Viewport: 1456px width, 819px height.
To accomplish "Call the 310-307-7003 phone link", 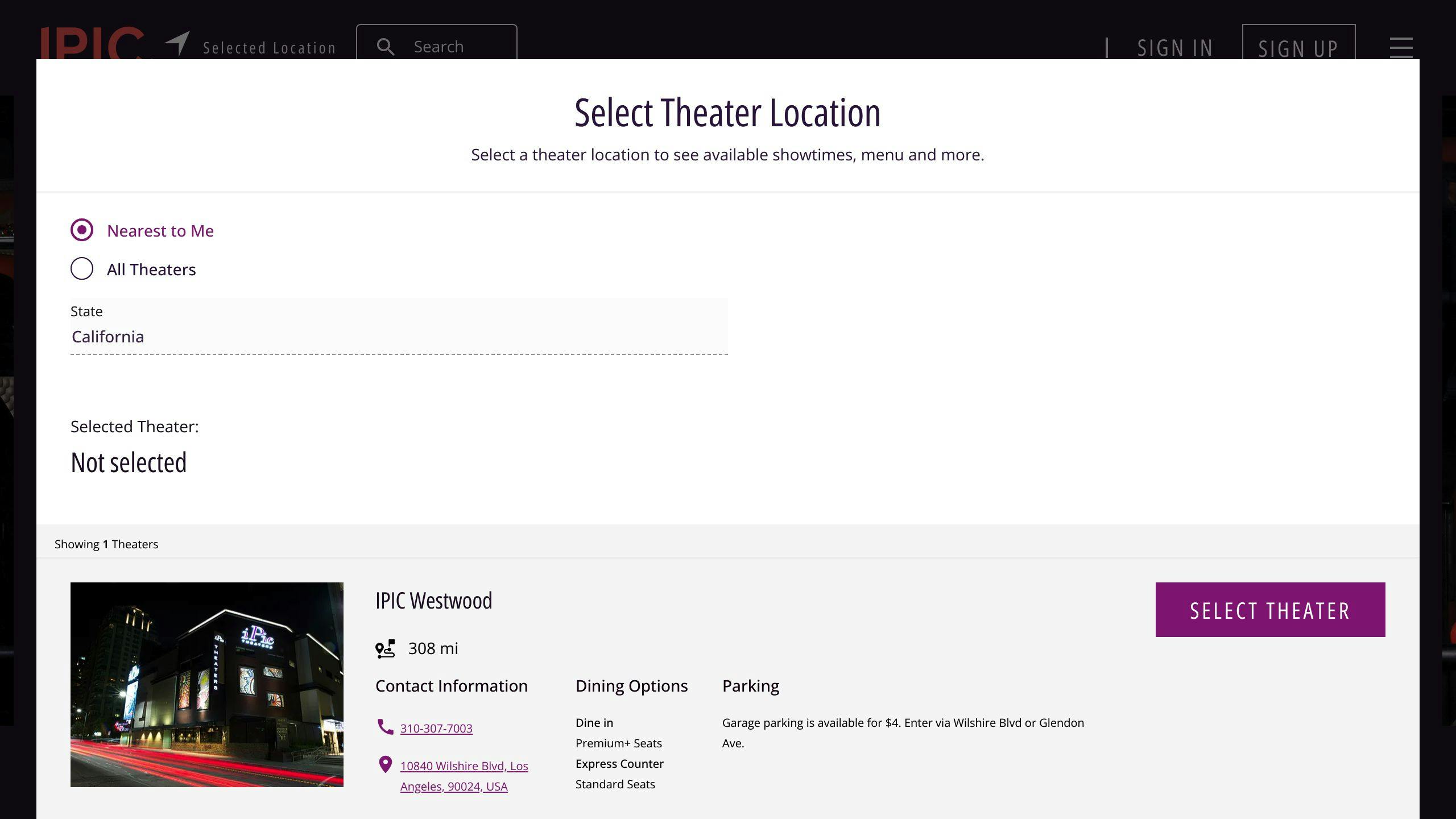I will pyautogui.click(x=436, y=729).
